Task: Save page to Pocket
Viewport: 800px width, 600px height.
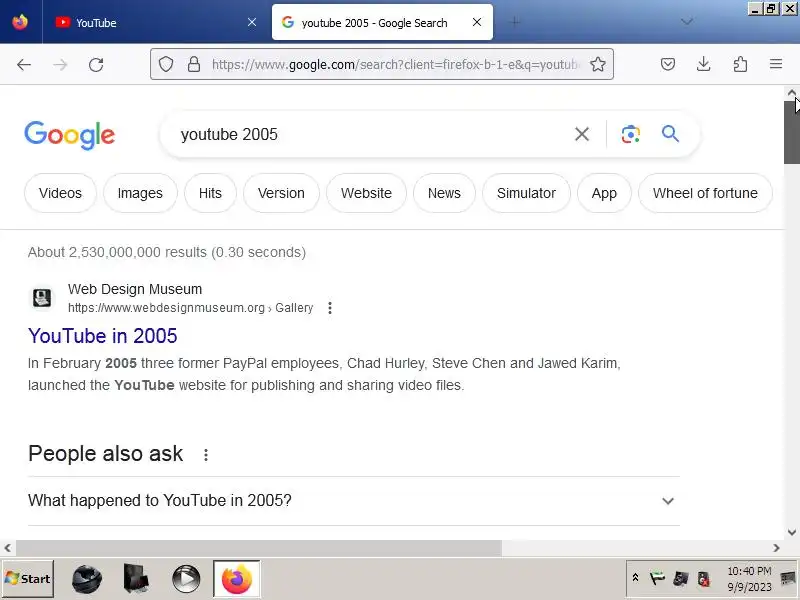Action: tap(668, 64)
